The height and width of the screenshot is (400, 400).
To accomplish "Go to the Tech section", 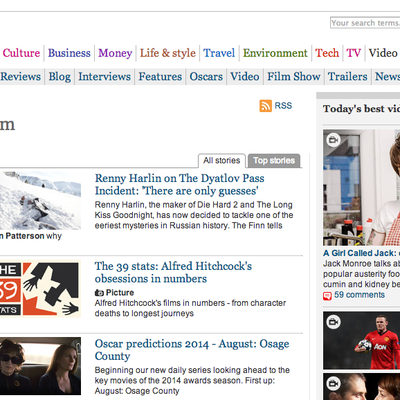I will pos(327,53).
